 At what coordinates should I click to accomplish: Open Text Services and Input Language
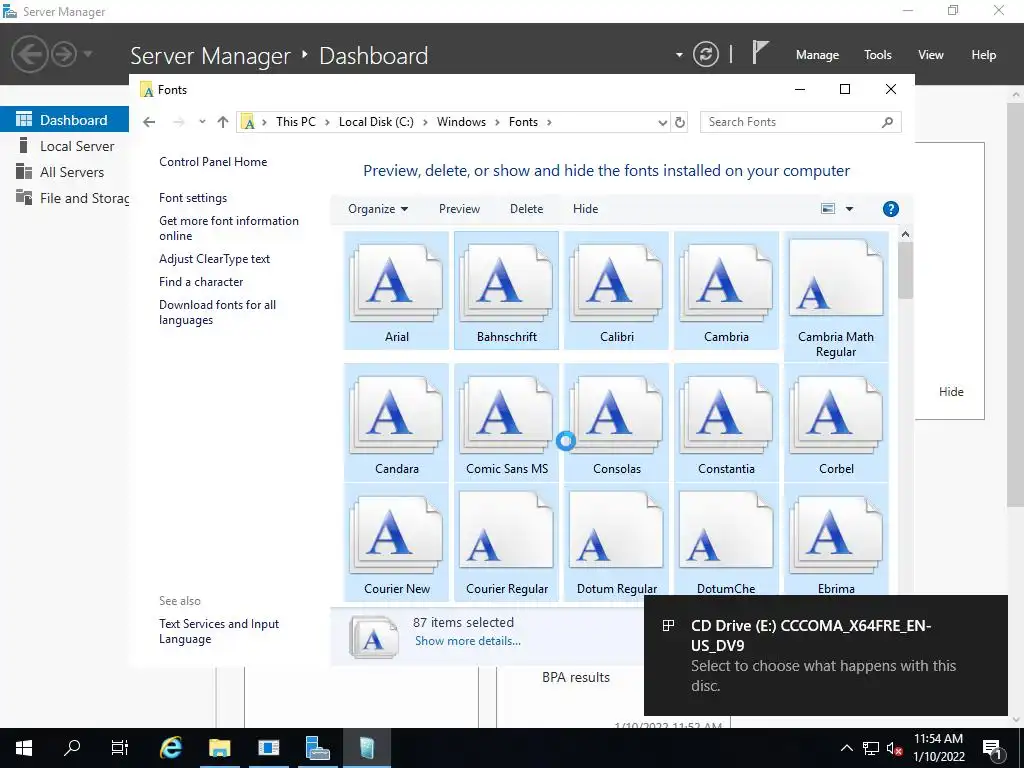[x=219, y=632]
